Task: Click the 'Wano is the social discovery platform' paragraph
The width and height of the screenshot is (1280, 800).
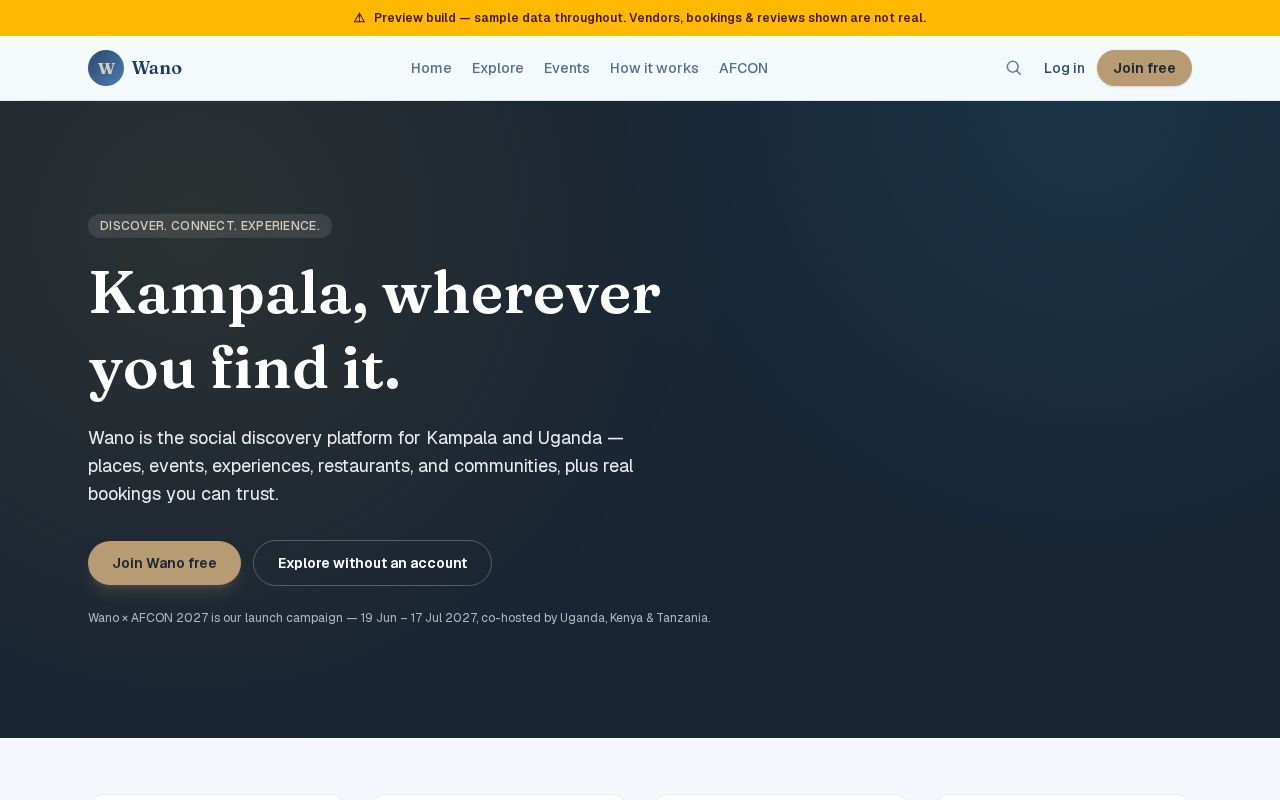Action: 361,466
